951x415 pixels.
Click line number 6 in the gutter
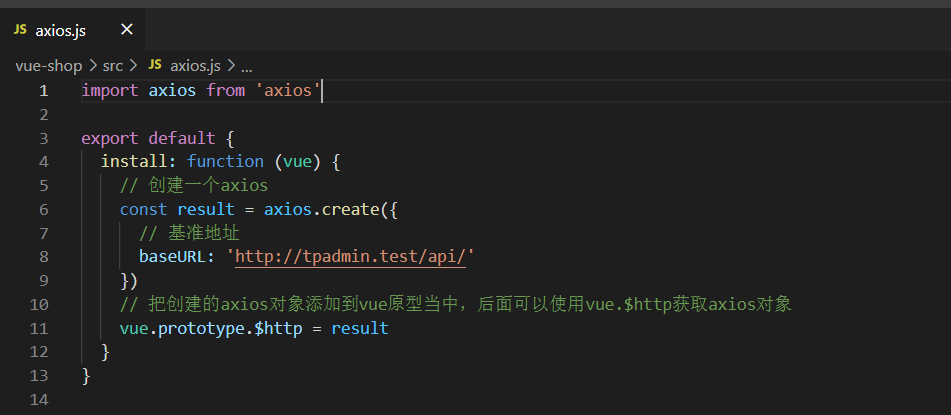pos(43,209)
